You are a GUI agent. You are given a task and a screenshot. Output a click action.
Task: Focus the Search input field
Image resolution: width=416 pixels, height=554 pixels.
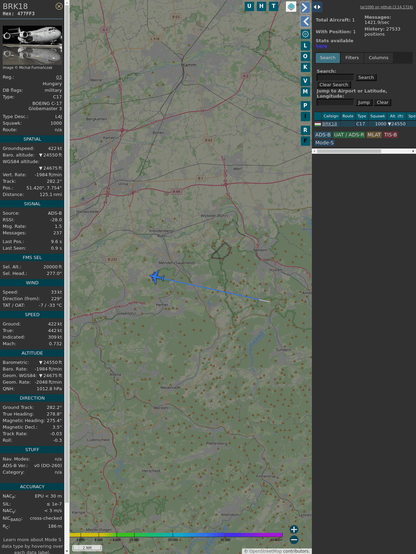pyautogui.click(x=335, y=77)
